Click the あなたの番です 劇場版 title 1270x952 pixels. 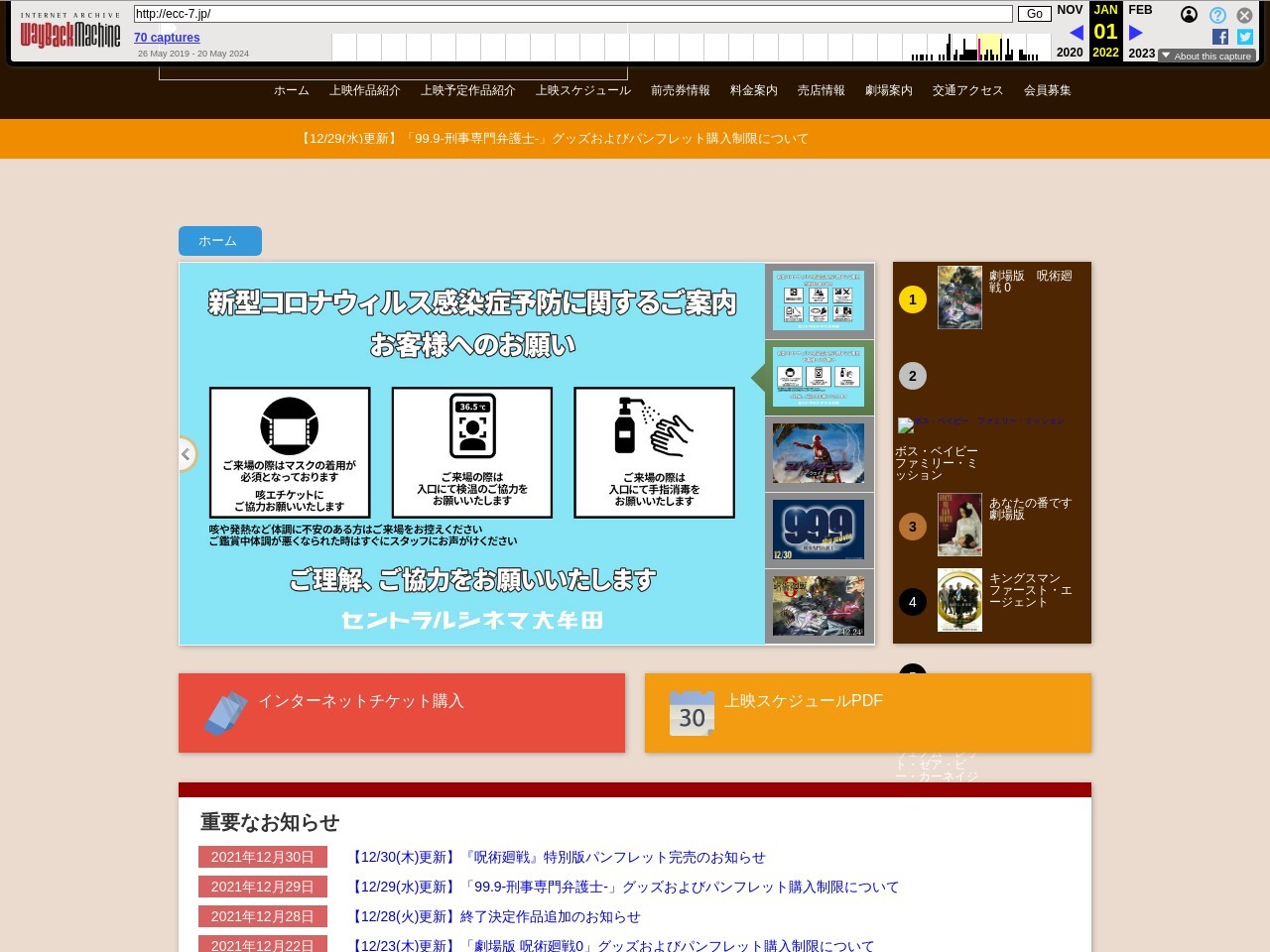pos(1031,509)
